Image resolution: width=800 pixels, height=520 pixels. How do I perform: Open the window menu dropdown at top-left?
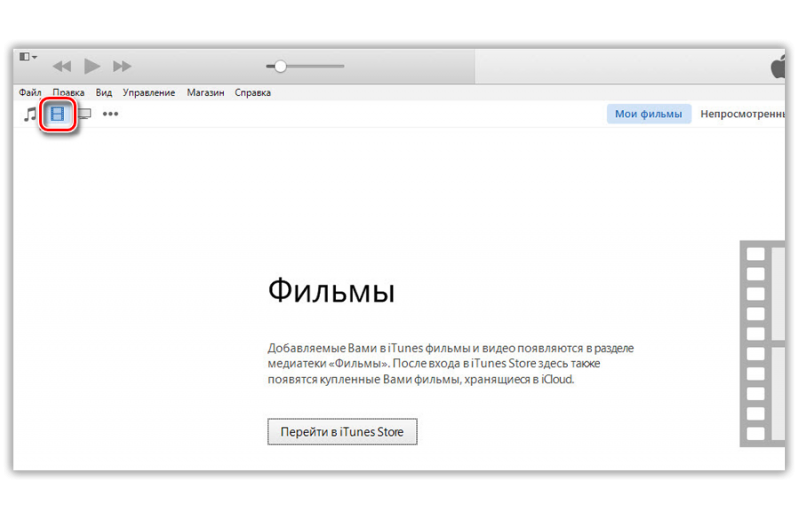pos(28,57)
